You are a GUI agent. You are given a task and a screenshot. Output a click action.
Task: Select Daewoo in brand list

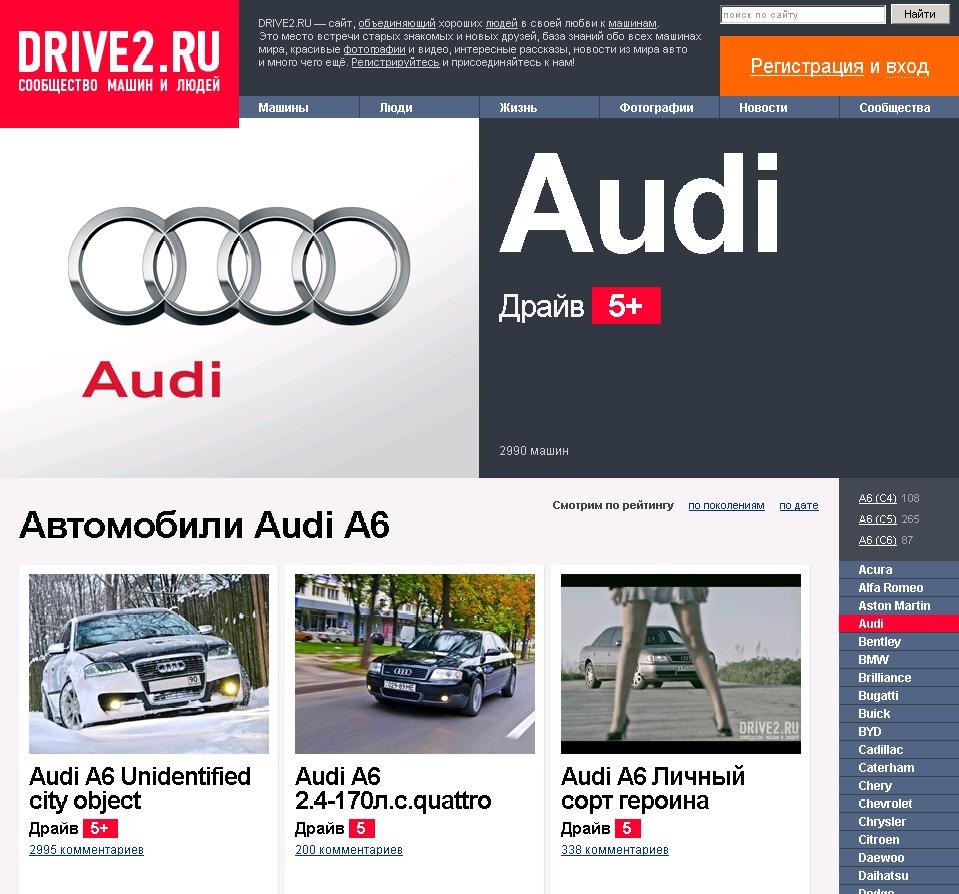899,858
